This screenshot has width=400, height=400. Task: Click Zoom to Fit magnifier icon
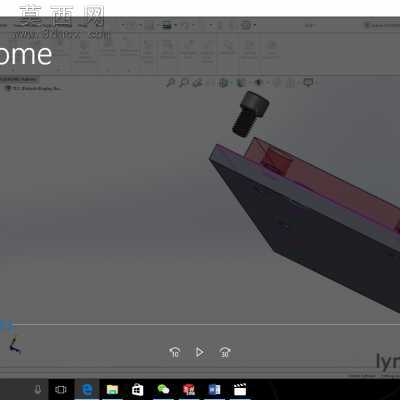pyautogui.click(x=170, y=82)
